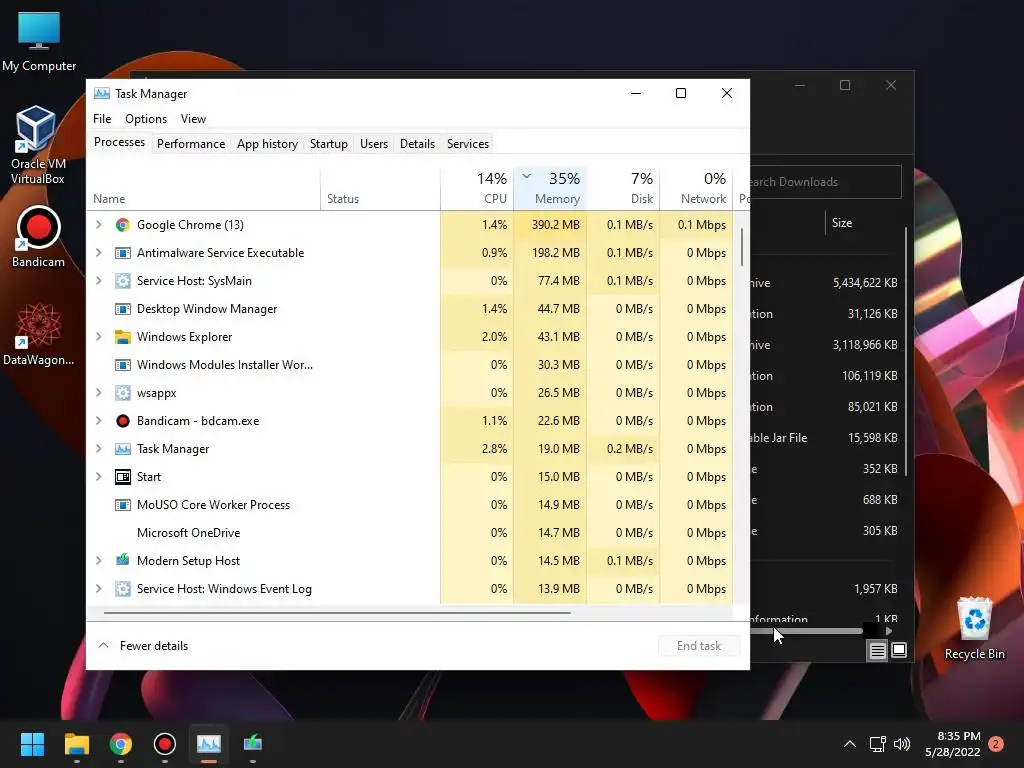Click Task Manager vertical scrollbar thumb
Viewport: 1024px width, 768px height.
click(x=742, y=247)
